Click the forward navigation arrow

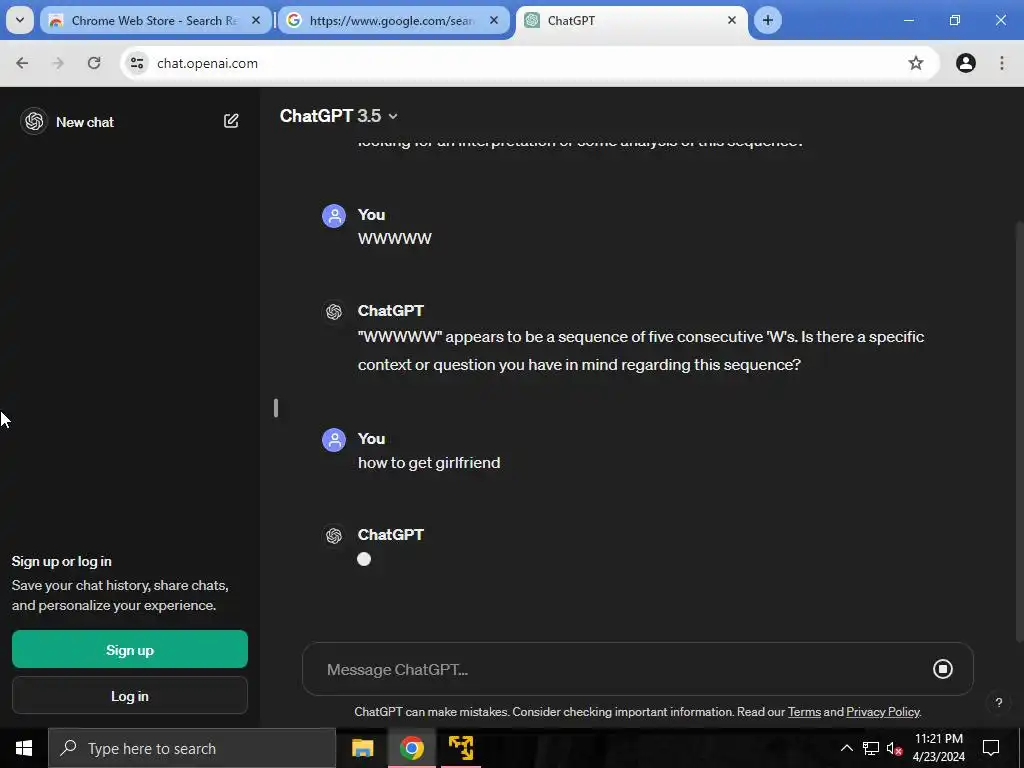coord(58,63)
